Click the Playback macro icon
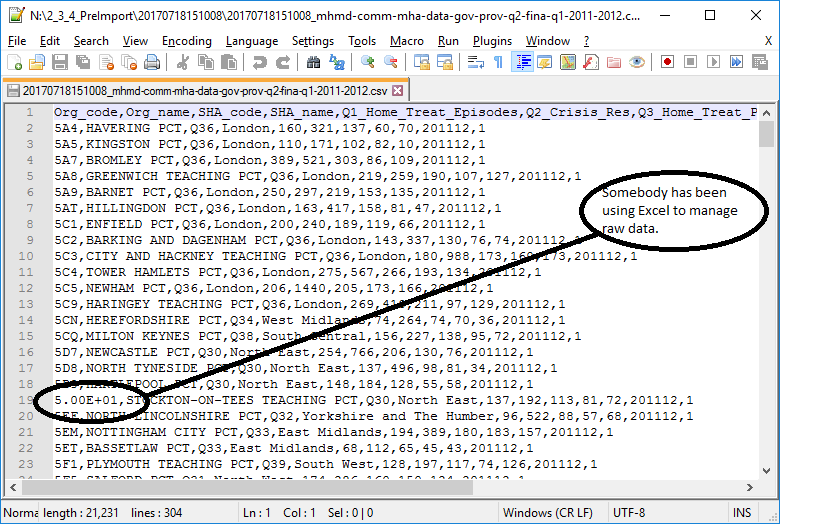The width and height of the screenshot is (819, 524). (x=713, y=62)
